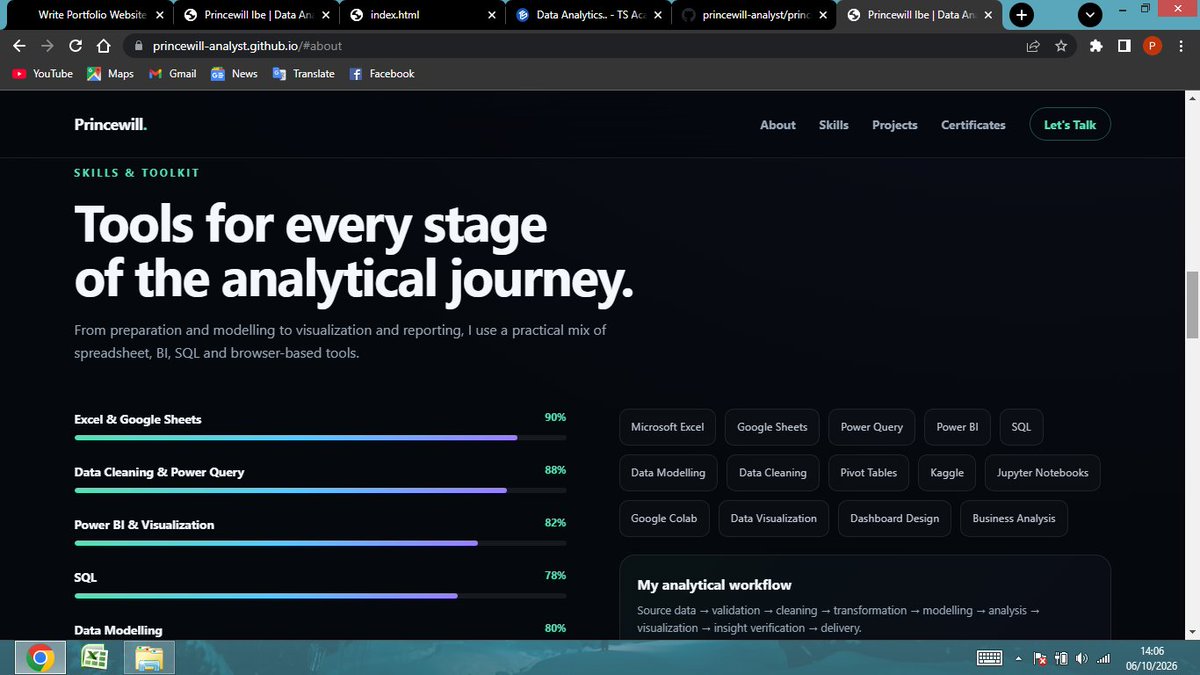Click the page vertical scrollbar thumb

[1191, 305]
